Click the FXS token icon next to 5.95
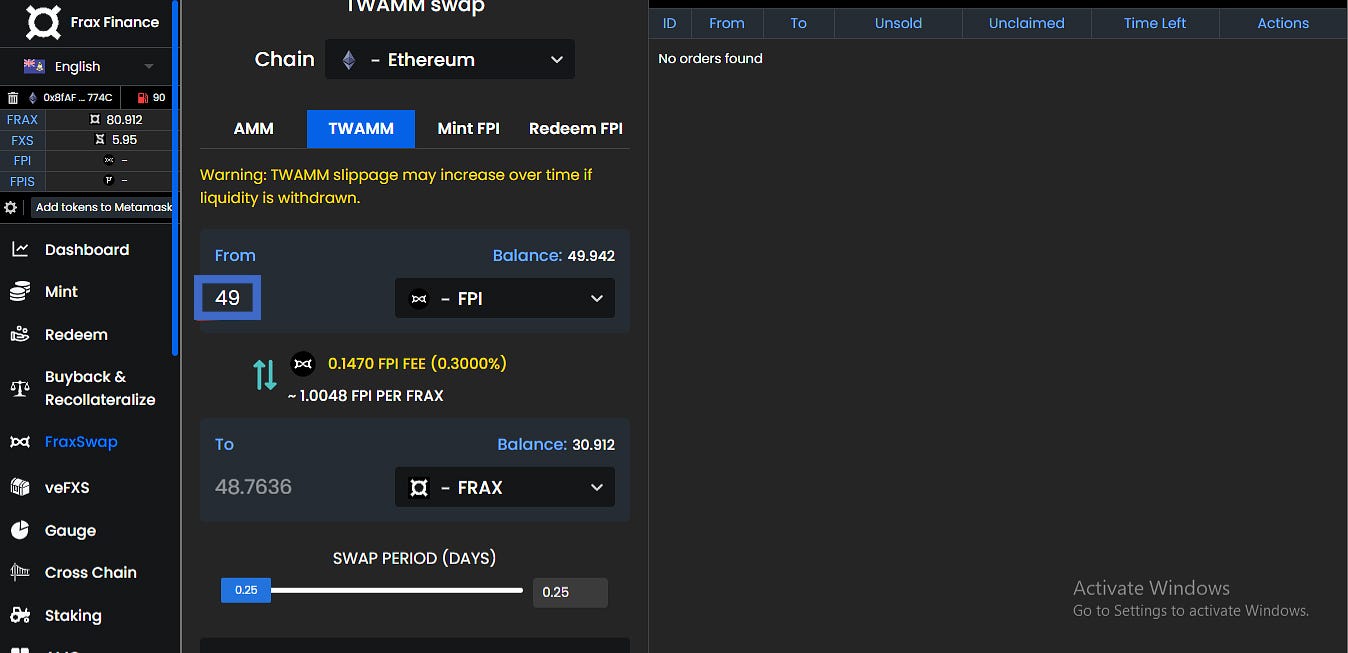Screen dimensions: 1348x653 tap(99, 140)
